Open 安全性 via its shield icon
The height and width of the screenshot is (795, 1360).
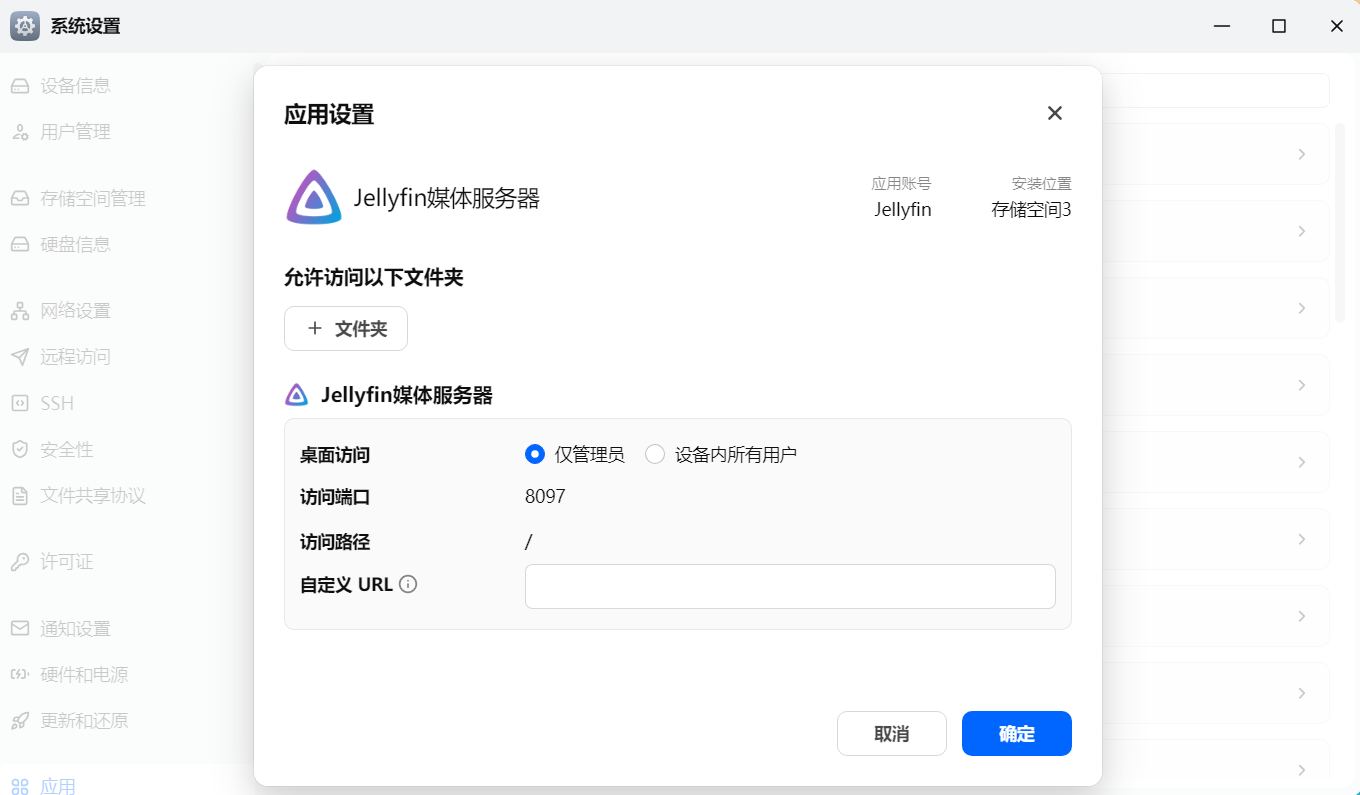click(20, 450)
